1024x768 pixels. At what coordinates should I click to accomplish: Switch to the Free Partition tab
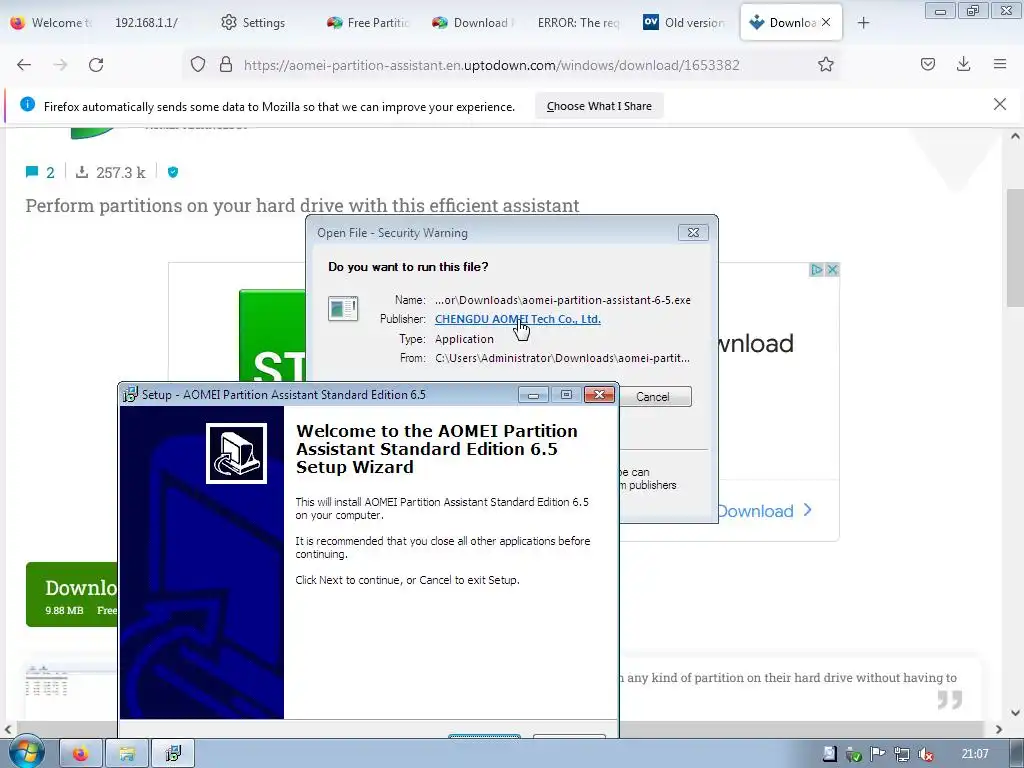click(369, 23)
